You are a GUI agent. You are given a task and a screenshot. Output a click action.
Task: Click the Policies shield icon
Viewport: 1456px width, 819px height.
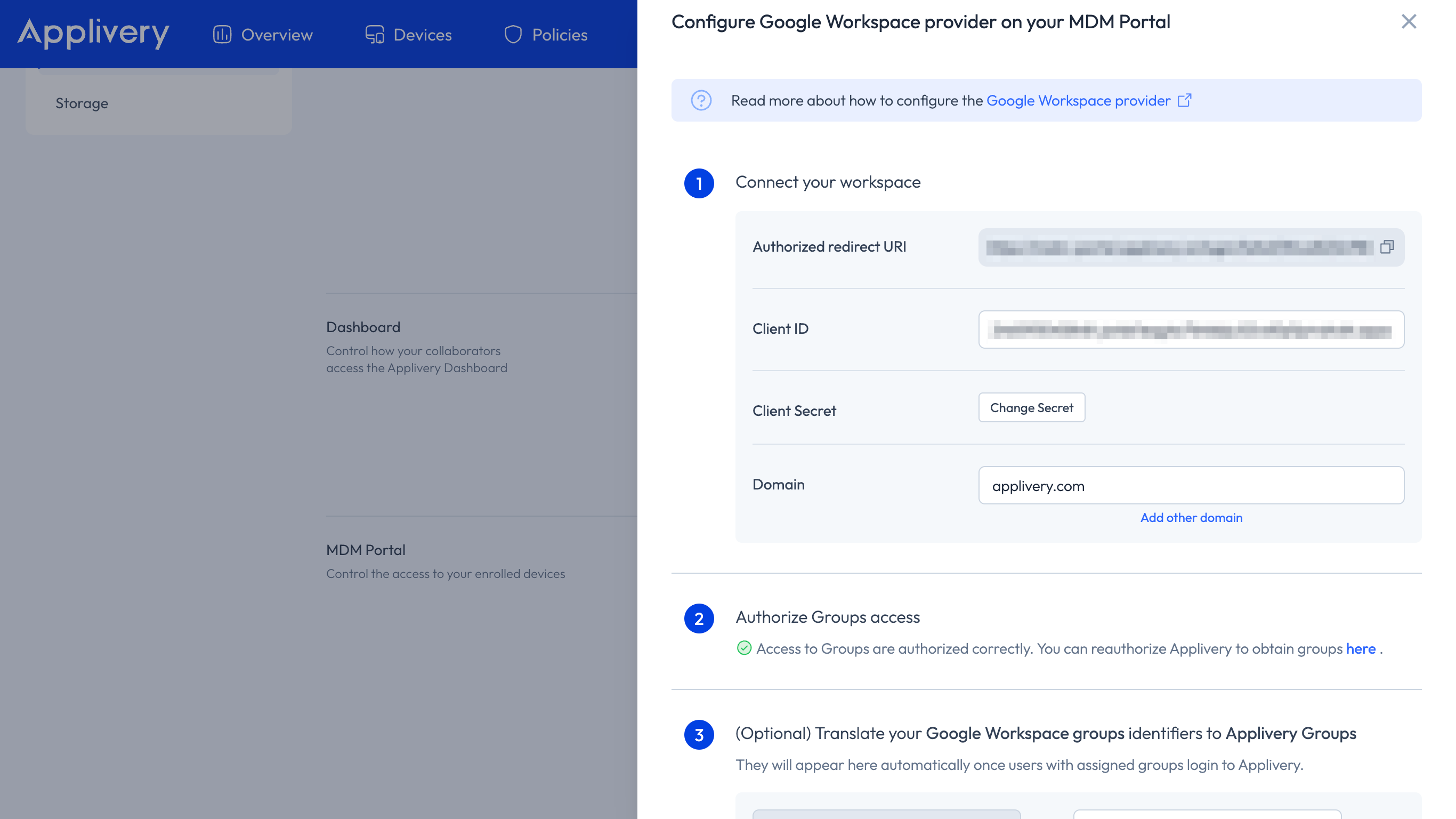(513, 34)
